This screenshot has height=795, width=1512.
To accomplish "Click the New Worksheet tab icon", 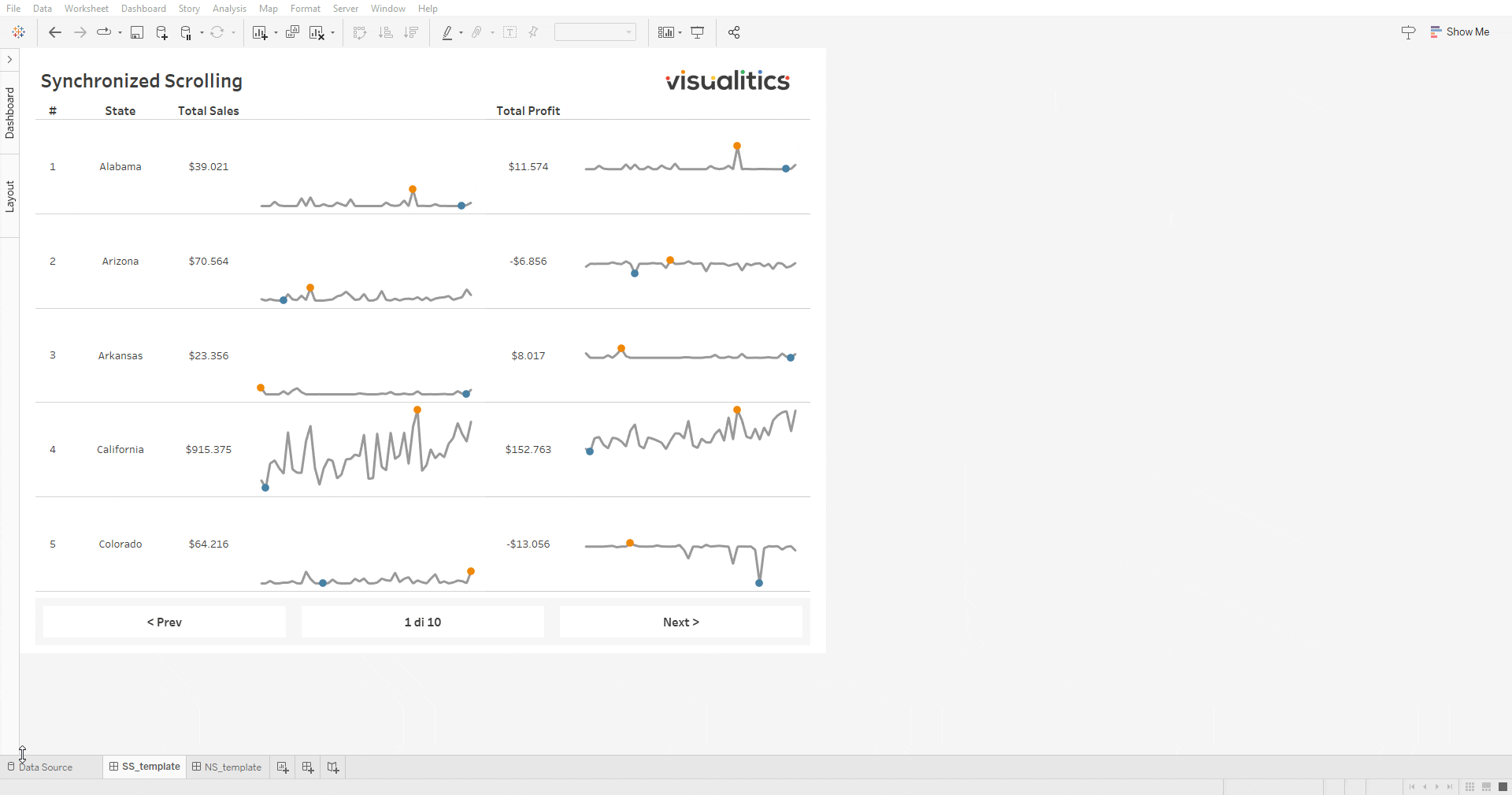I will tap(283, 767).
